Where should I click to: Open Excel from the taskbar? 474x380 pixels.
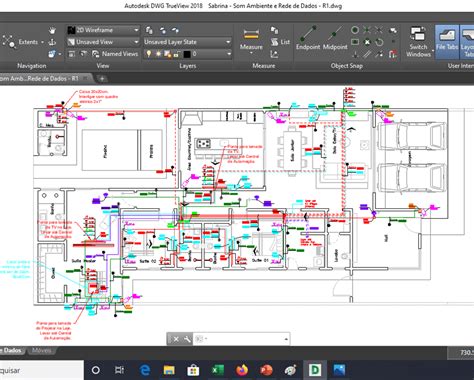(x=218, y=370)
